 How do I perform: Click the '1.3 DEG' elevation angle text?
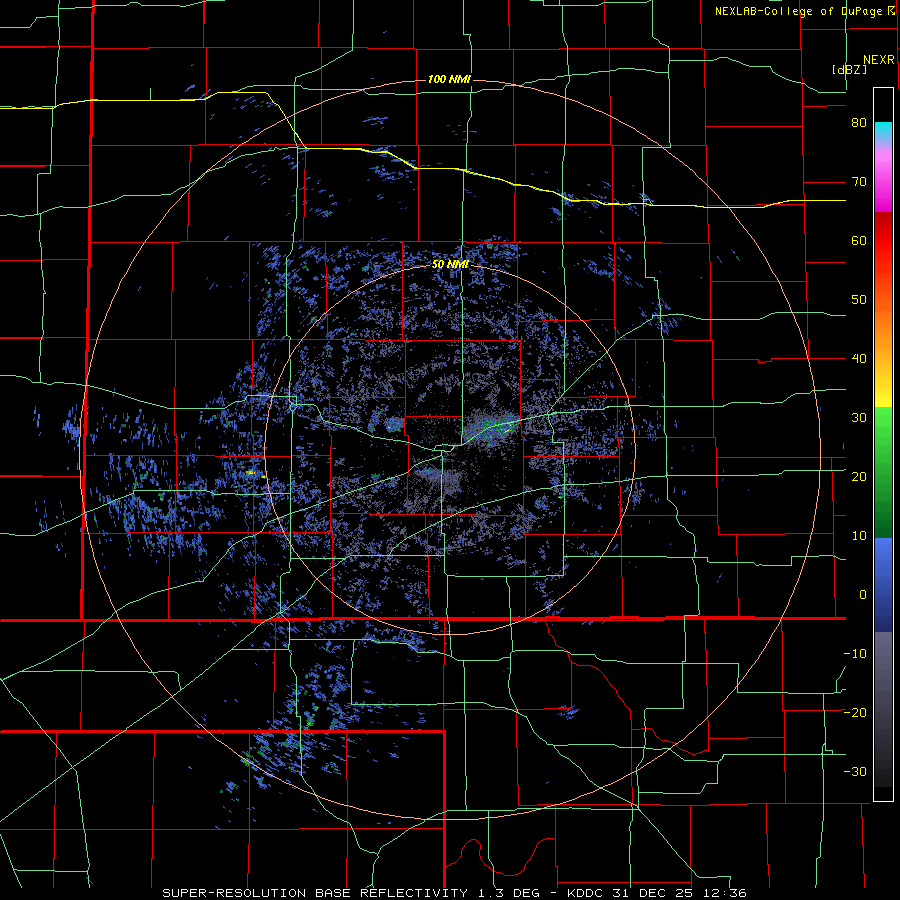(x=507, y=893)
